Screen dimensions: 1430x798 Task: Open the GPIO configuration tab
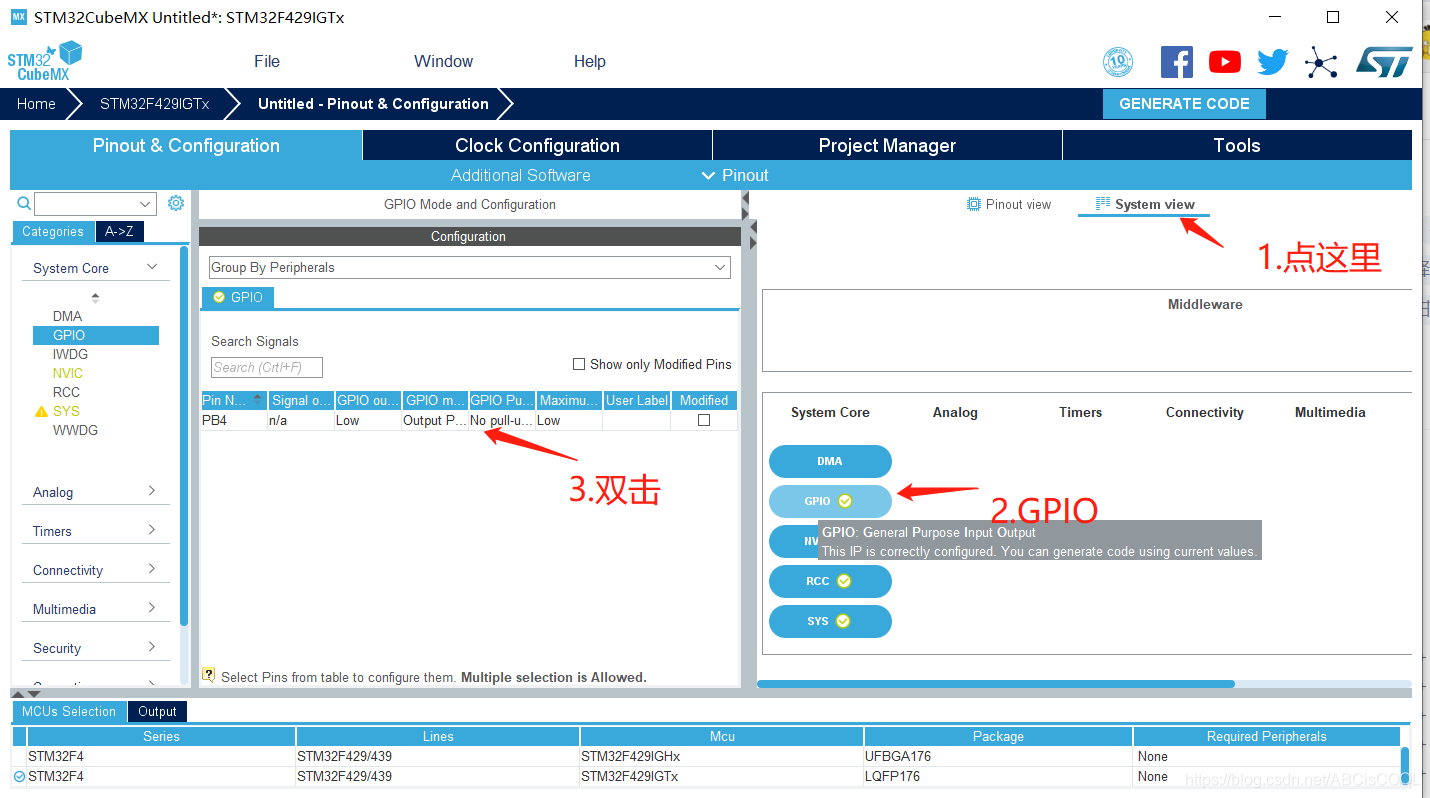click(238, 297)
